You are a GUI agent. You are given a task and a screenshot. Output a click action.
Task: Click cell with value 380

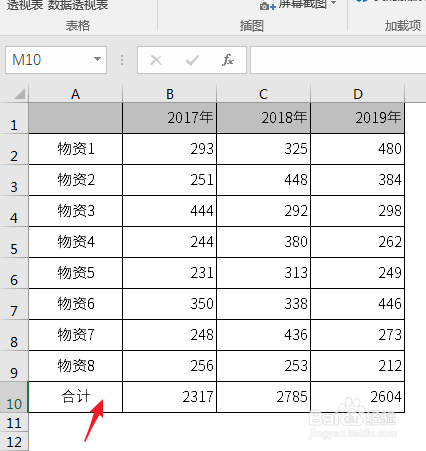pyautogui.click(x=264, y=242)
